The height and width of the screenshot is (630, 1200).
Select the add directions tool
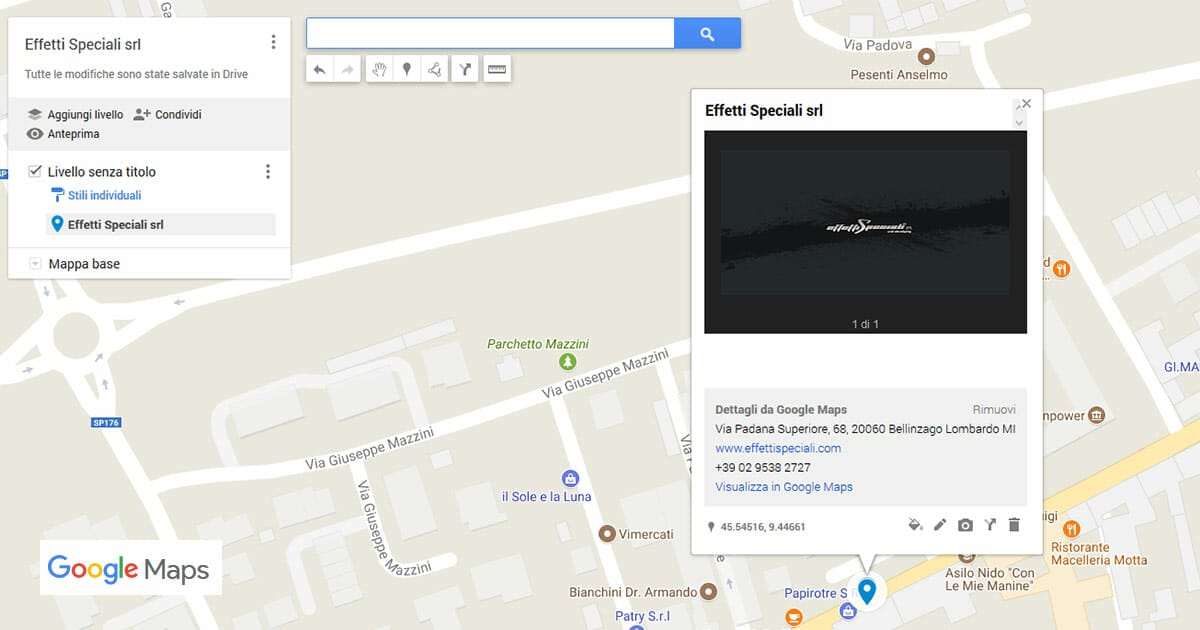click(x=465, y=69)
